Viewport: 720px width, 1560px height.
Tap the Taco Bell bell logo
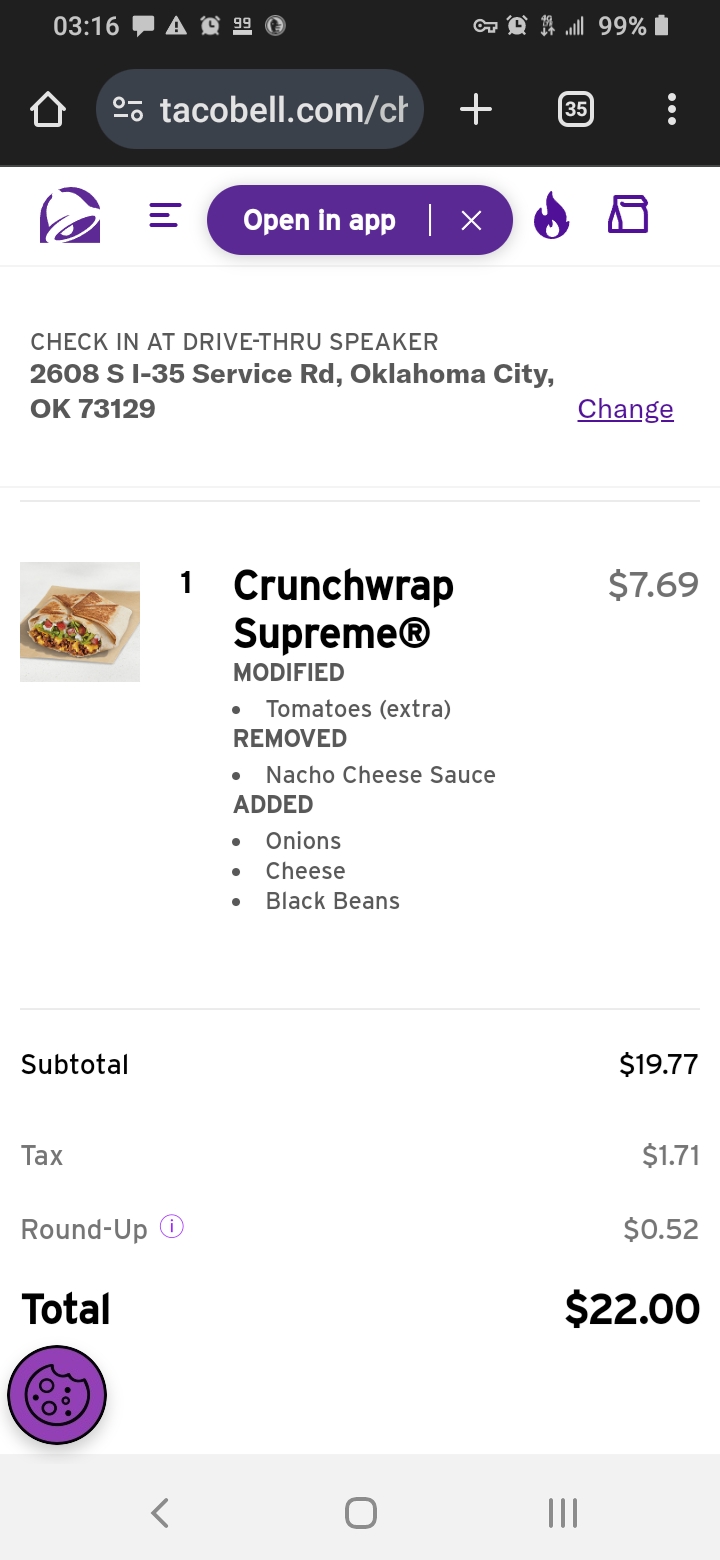pos(70,216)
